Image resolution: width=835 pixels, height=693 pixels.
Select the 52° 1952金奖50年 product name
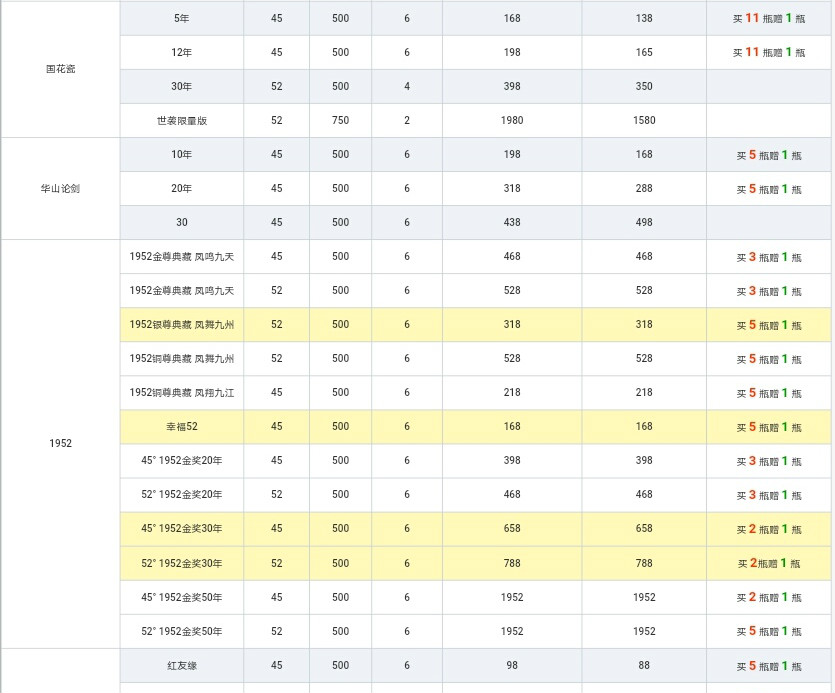[182, 632]
